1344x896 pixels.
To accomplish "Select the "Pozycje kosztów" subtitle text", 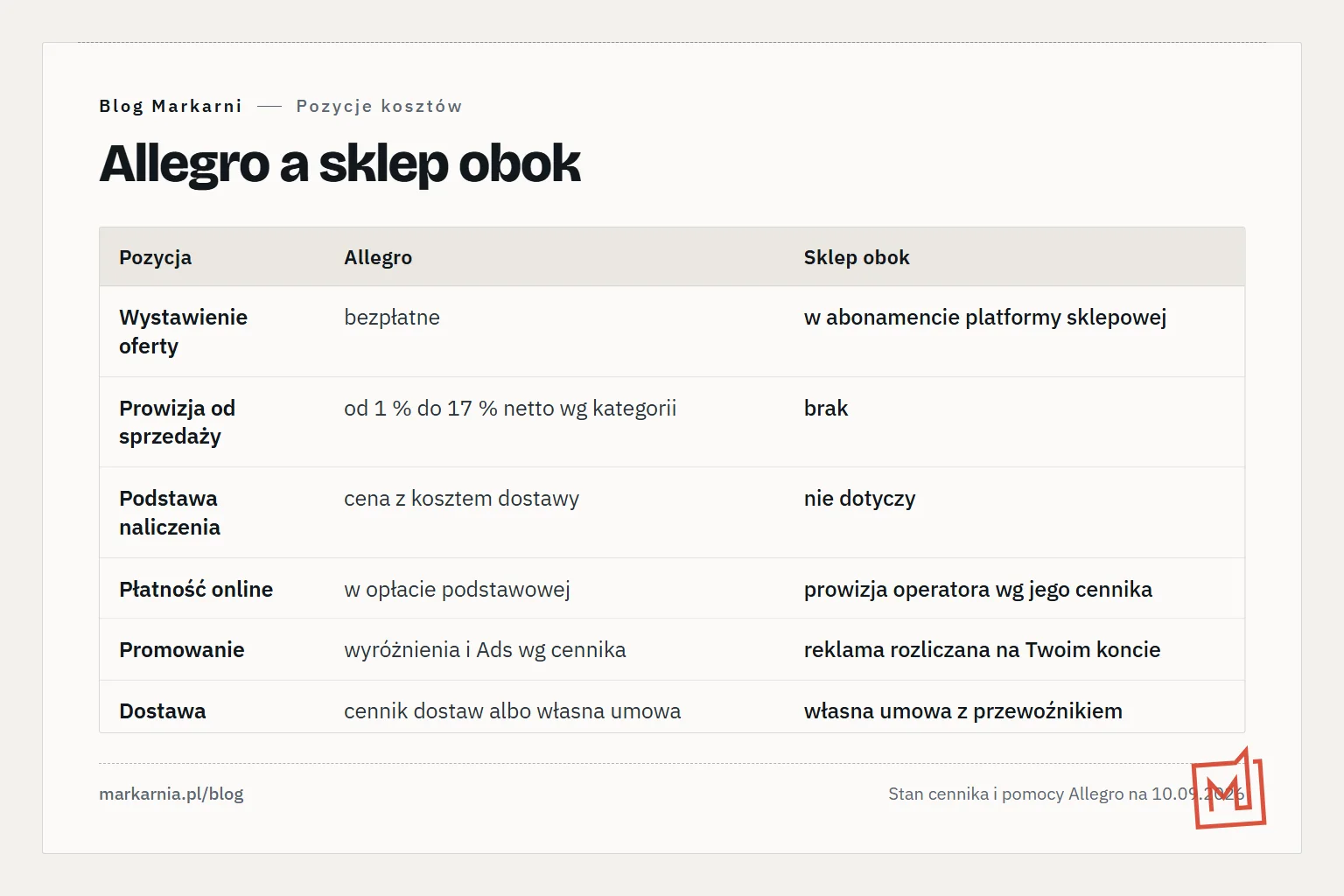I will point(379,106).
